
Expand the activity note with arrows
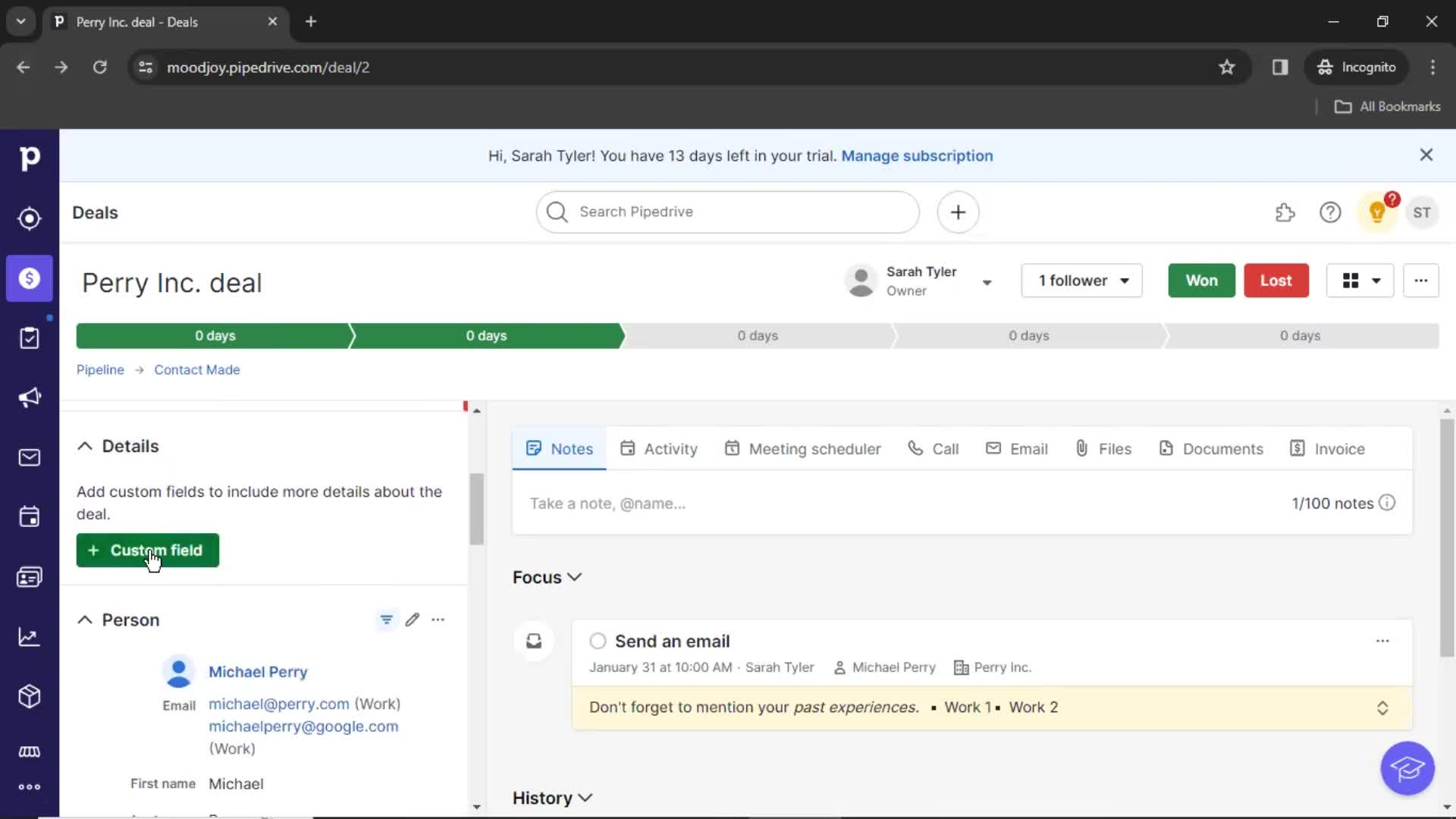tap(1382, 708)
